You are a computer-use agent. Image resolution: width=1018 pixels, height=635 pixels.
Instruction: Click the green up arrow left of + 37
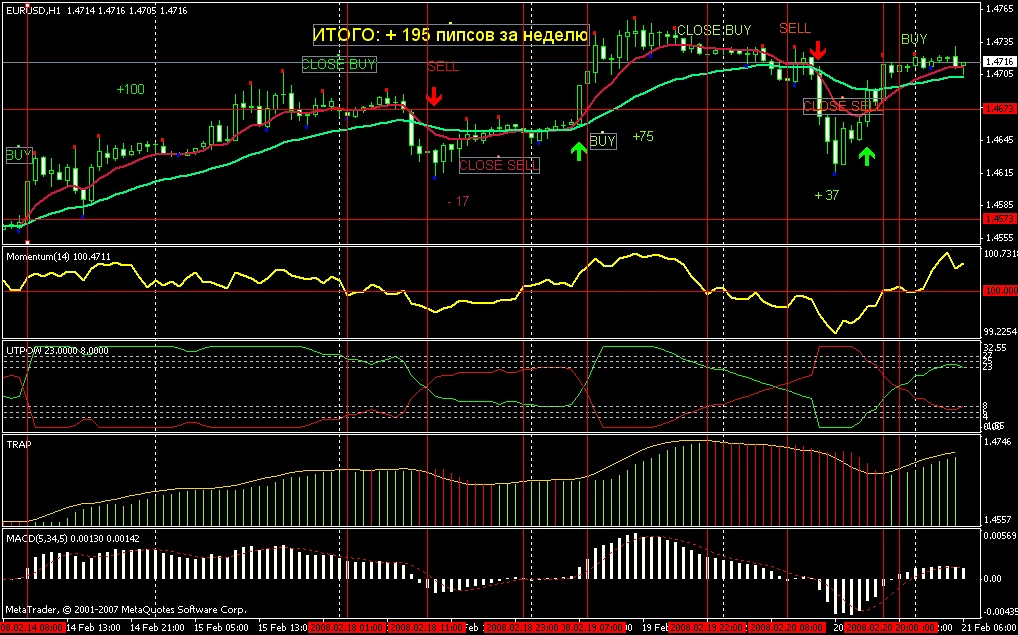click(x=867, y=155)
